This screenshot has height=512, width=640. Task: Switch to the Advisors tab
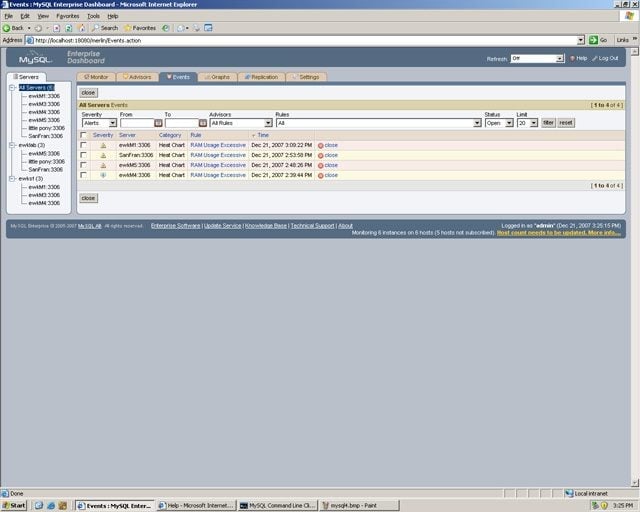137,77
